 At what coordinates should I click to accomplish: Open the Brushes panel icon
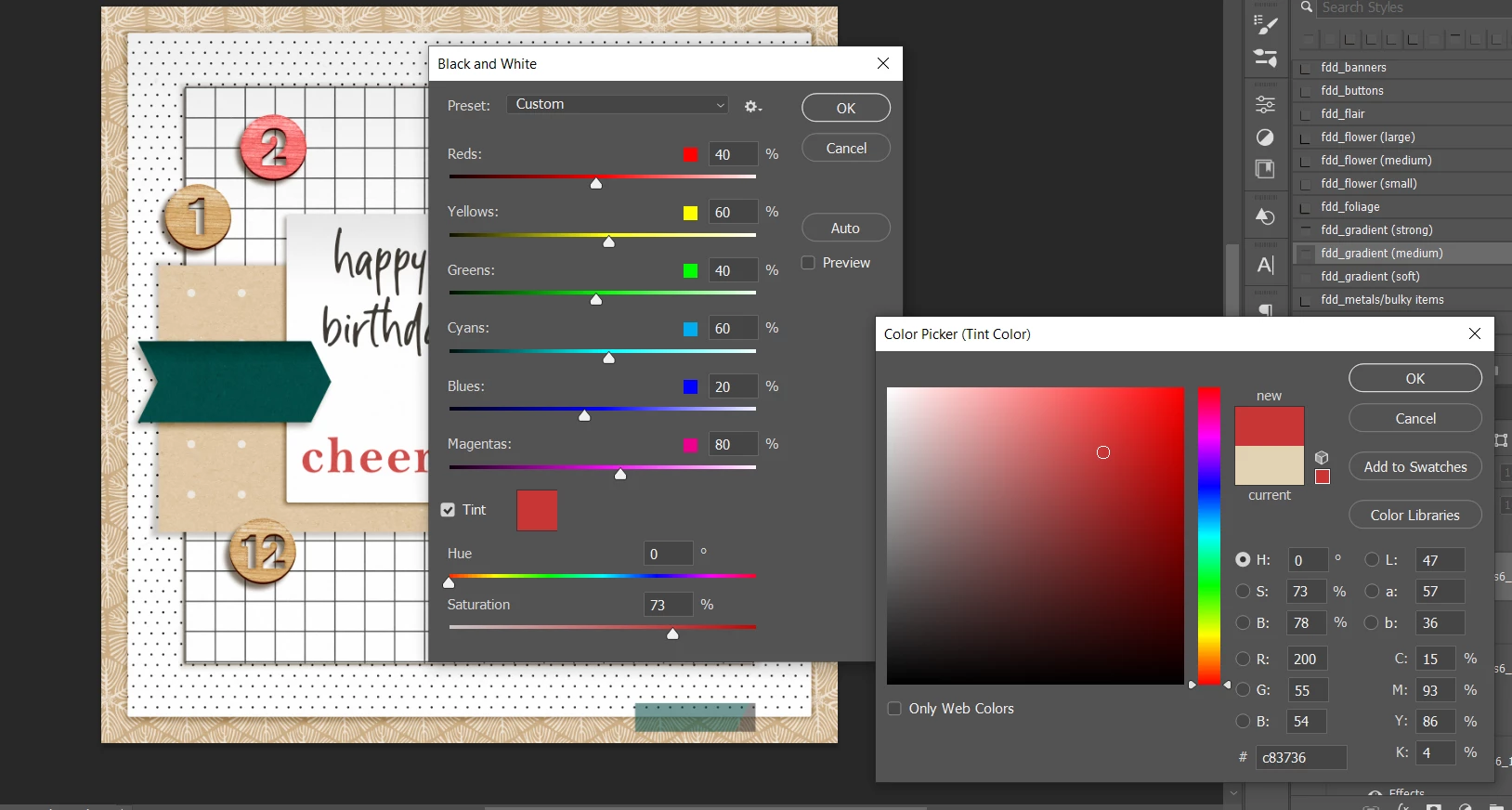click(1265, 58)
